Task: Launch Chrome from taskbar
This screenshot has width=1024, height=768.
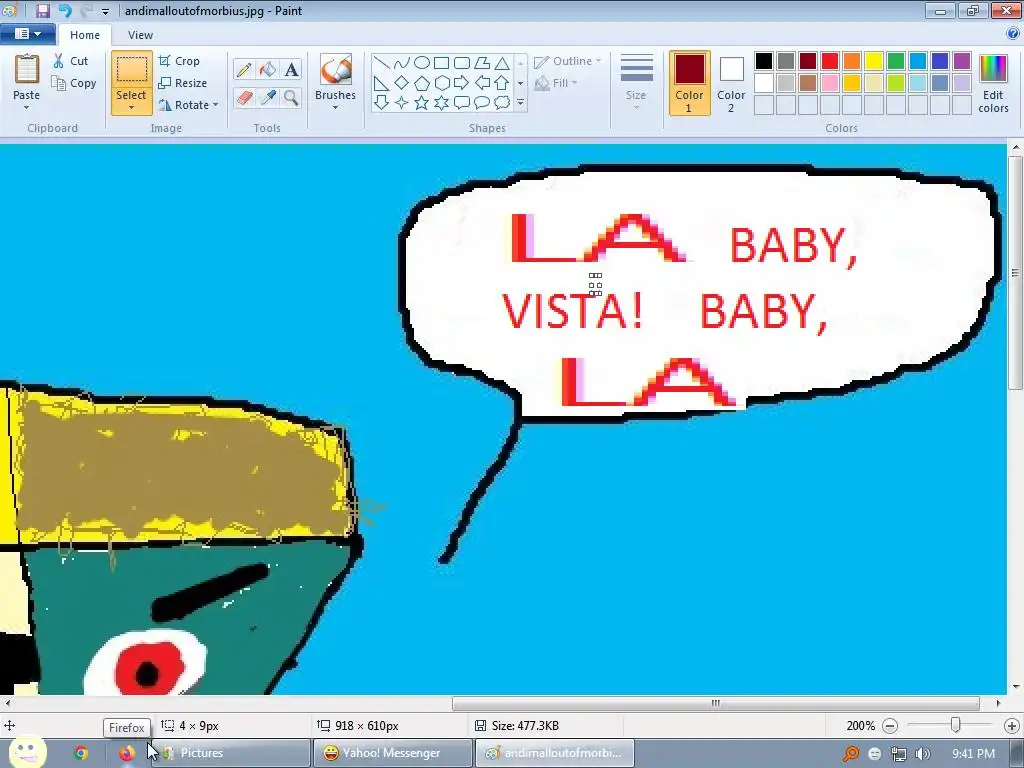Action: pos(81,754)
